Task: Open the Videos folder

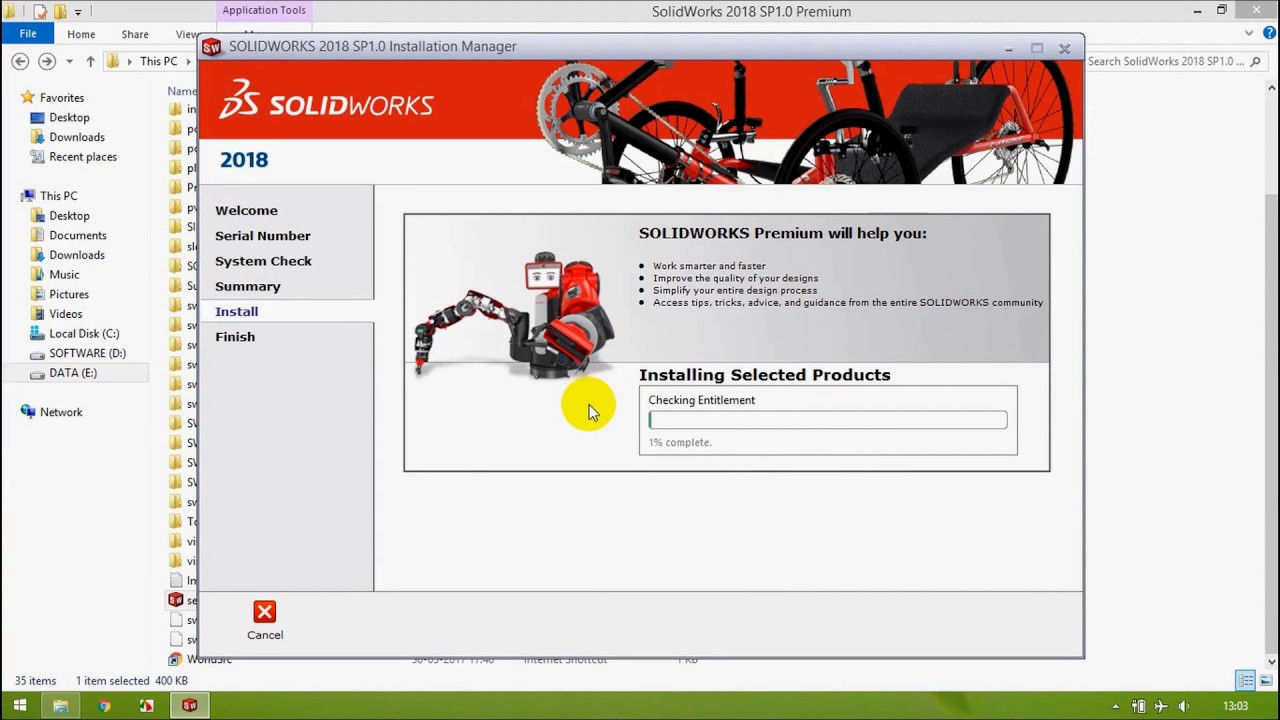Action: coord(66,314)
